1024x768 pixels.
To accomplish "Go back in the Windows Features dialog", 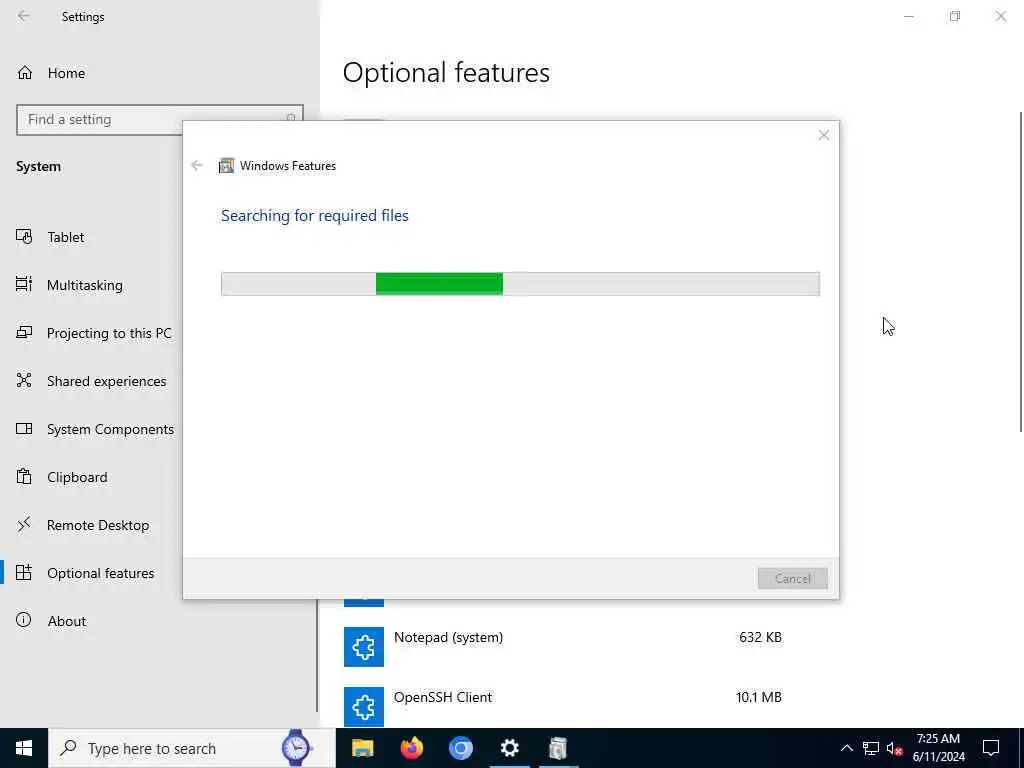I will [x=197, y=165].
